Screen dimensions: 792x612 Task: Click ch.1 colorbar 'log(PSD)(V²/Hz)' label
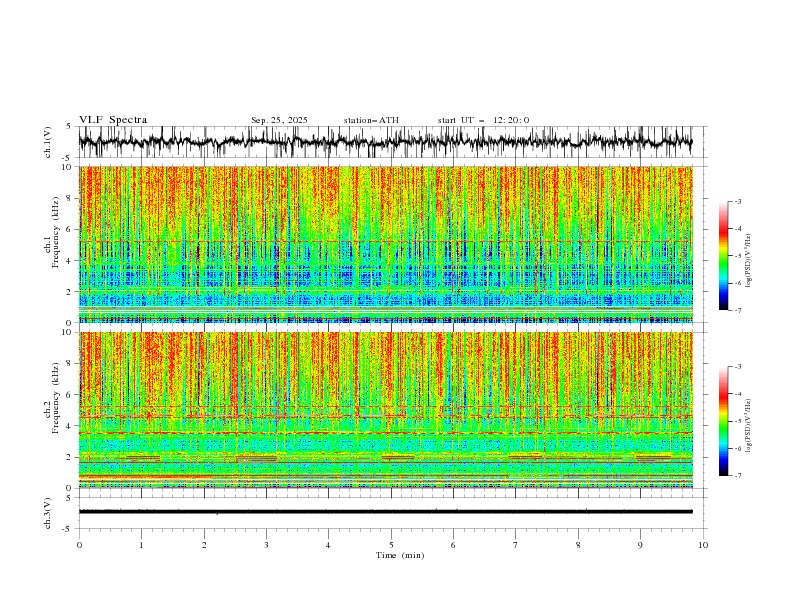tap(749, 261)
